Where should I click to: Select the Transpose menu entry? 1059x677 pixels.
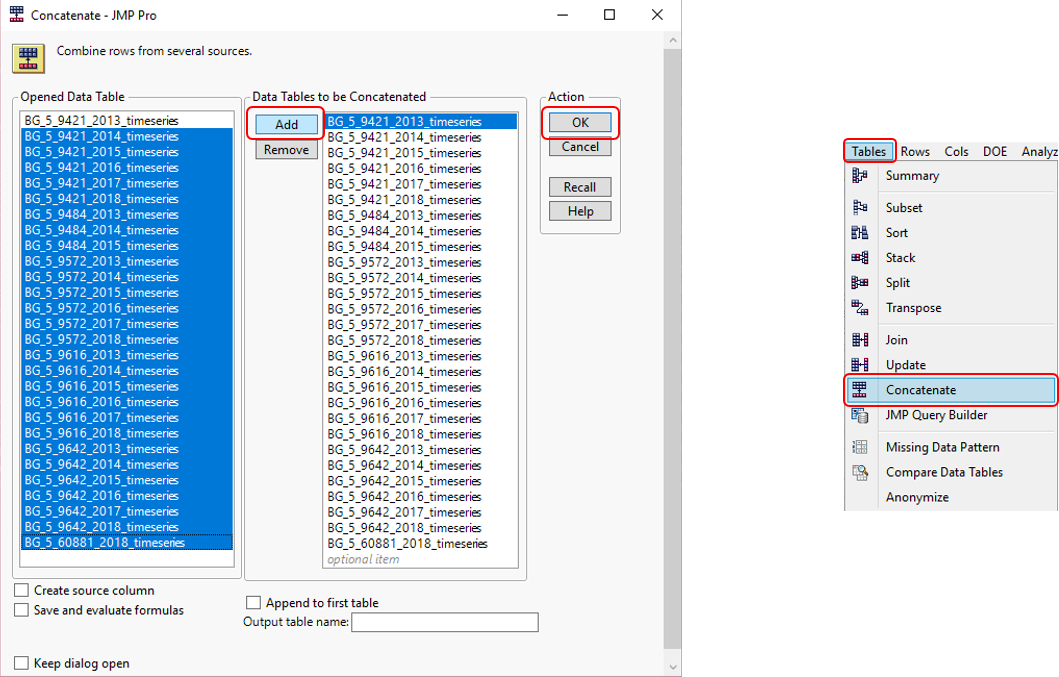click(913, 307)
